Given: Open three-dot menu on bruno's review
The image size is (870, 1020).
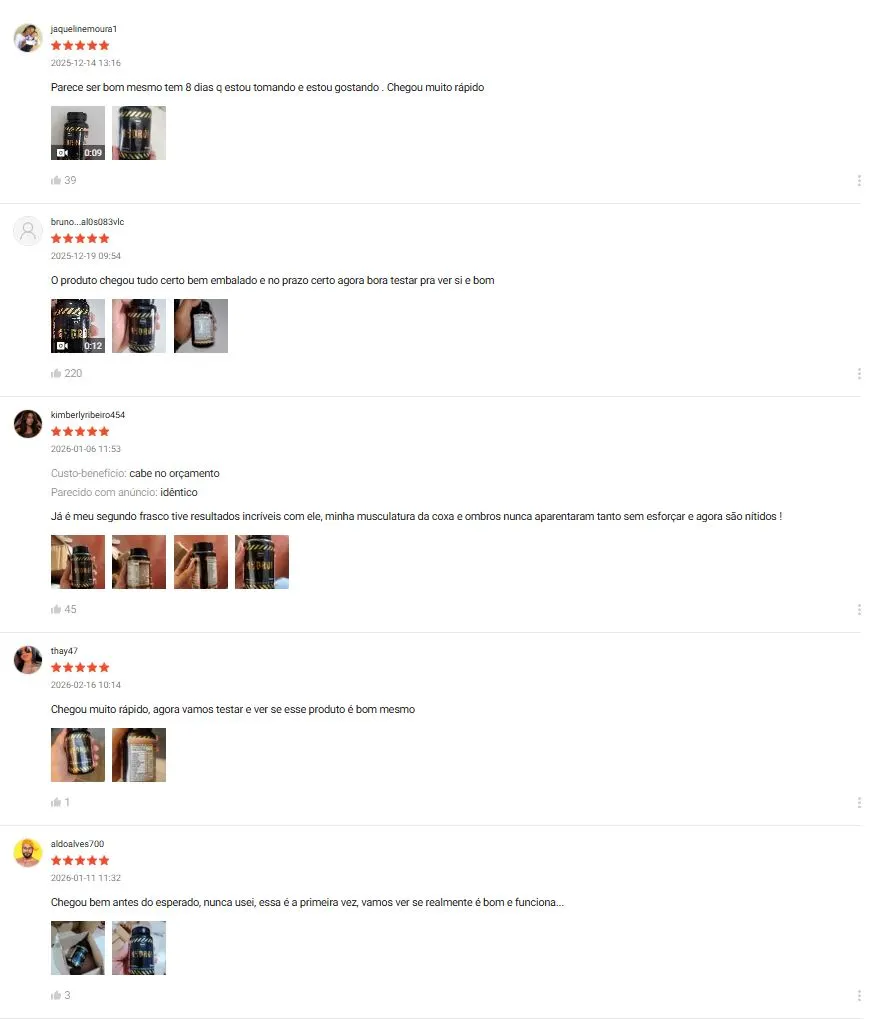Looking at the screenshot, I should point(859,373).
